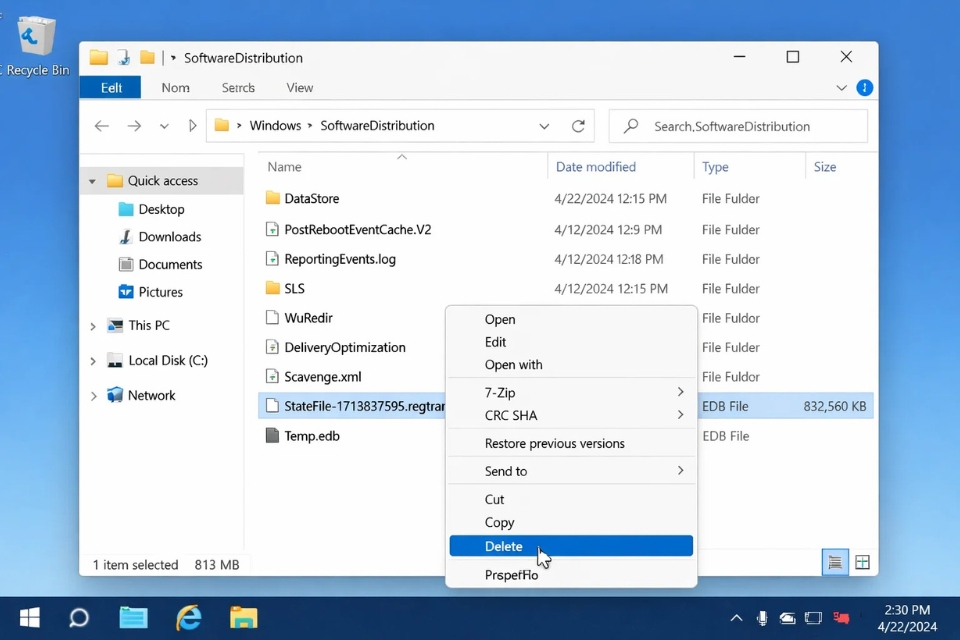
Task: Open File Explorer from the taskbar
Action: click(133, 618)
